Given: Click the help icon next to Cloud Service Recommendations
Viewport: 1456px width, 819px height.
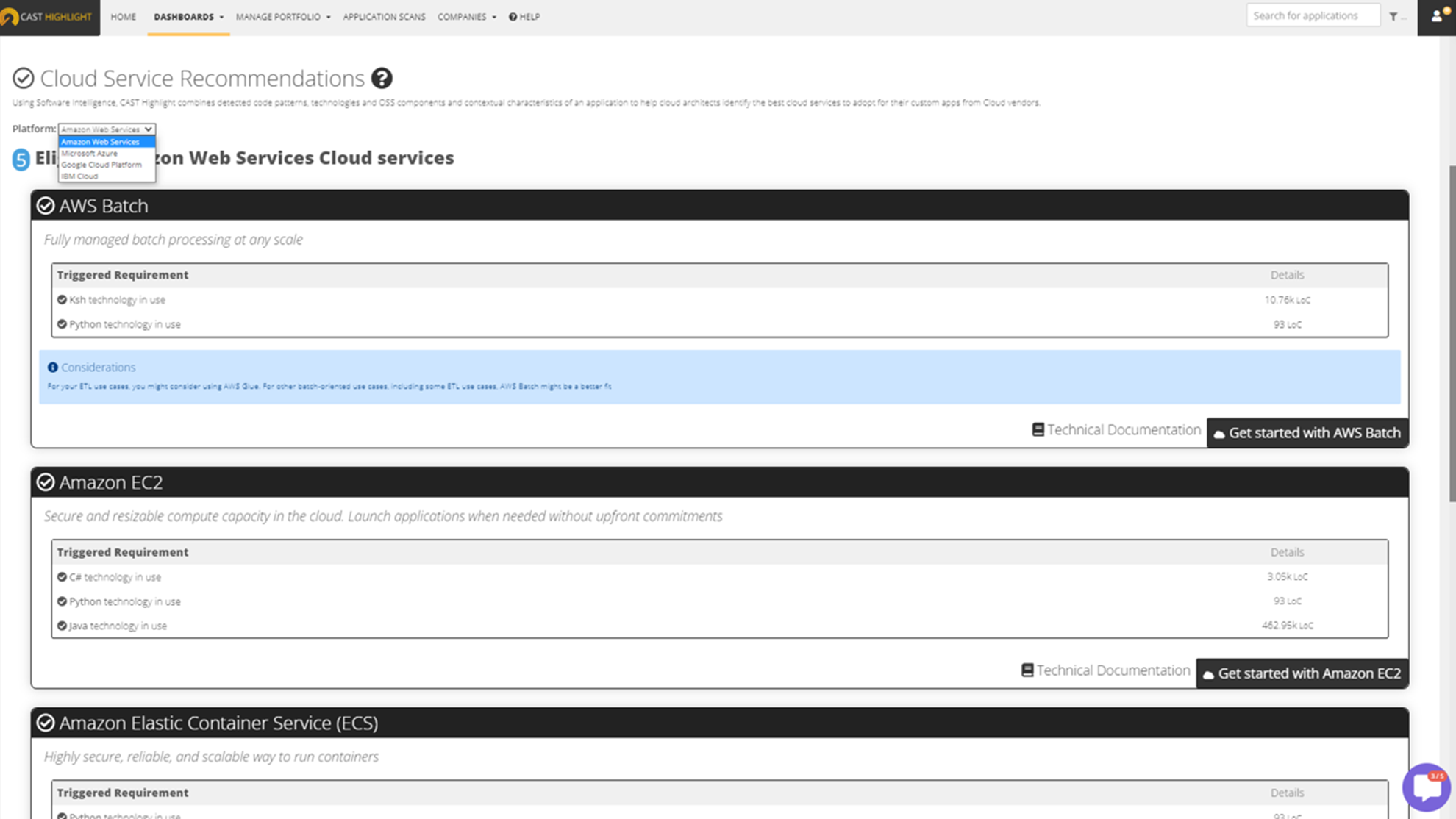Looking at the screenshot, I should (x=381, y=78).
